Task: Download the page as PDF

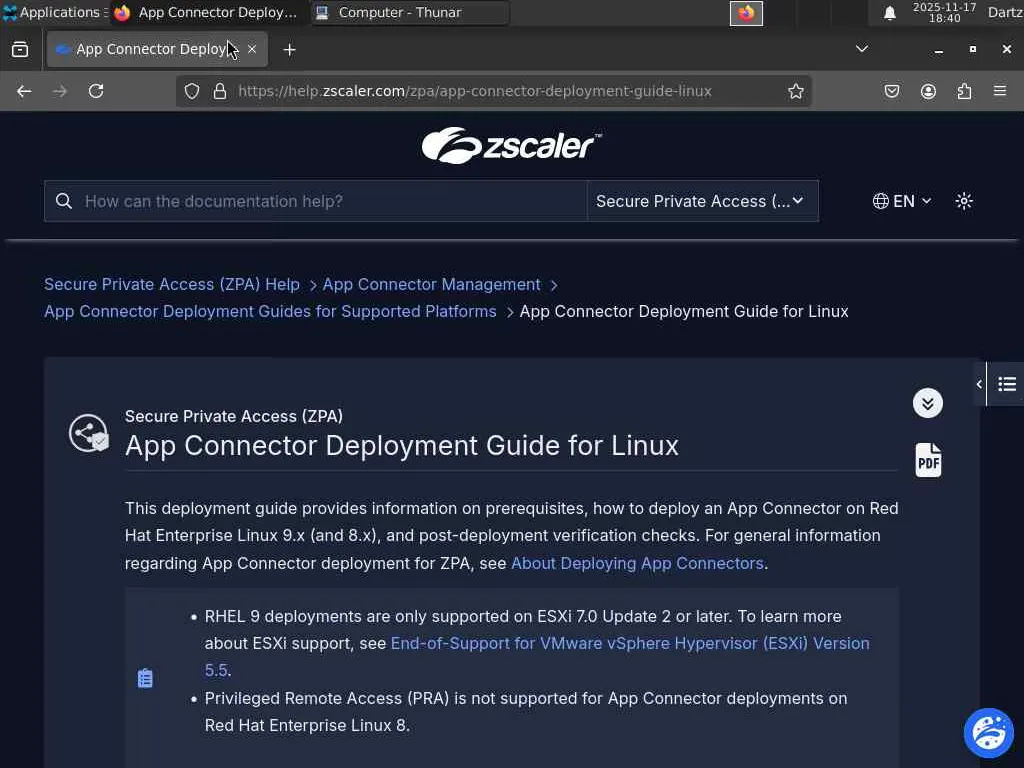Action: [928, 460]
